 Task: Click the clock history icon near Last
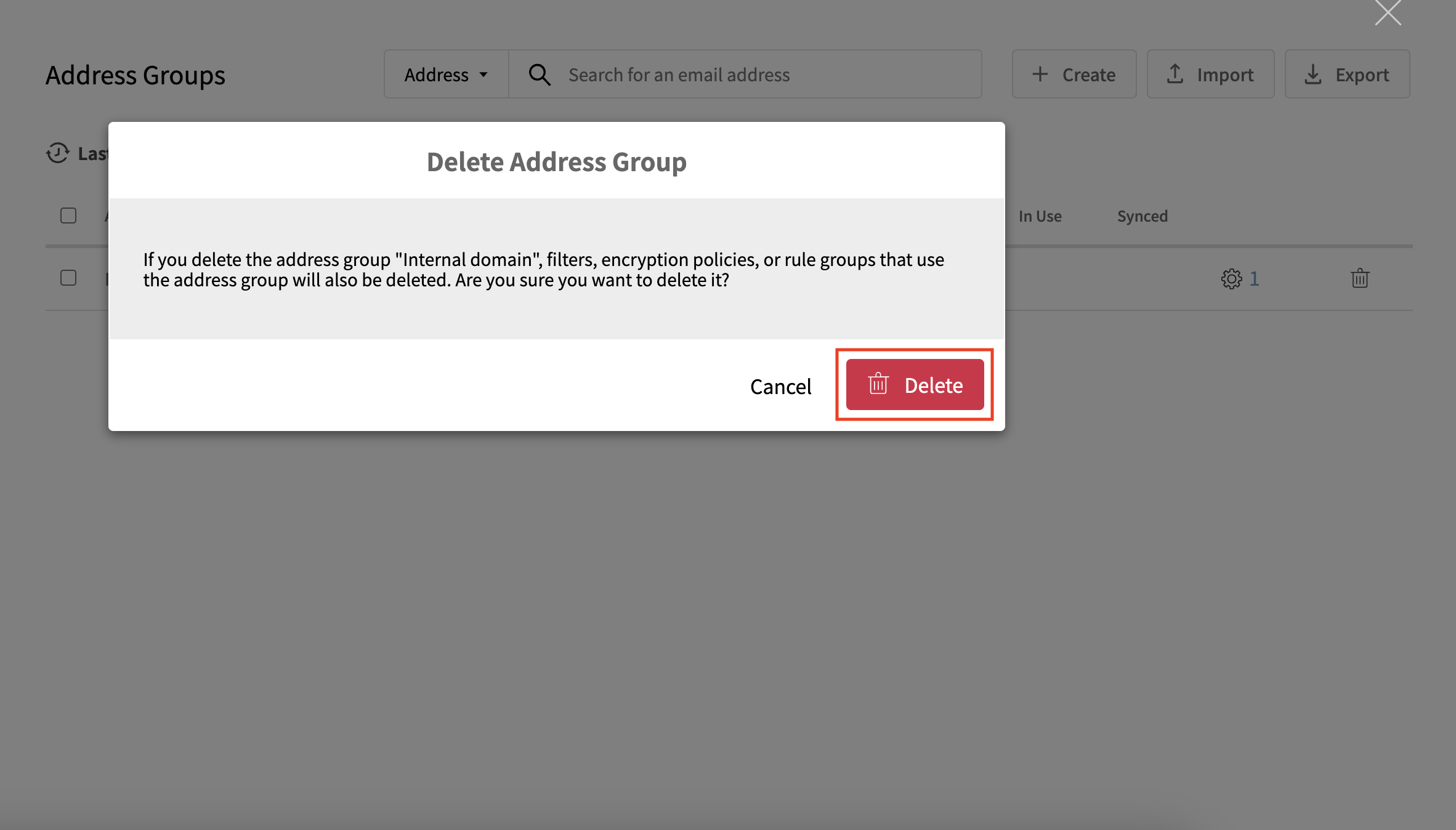(x=58, y=153)
